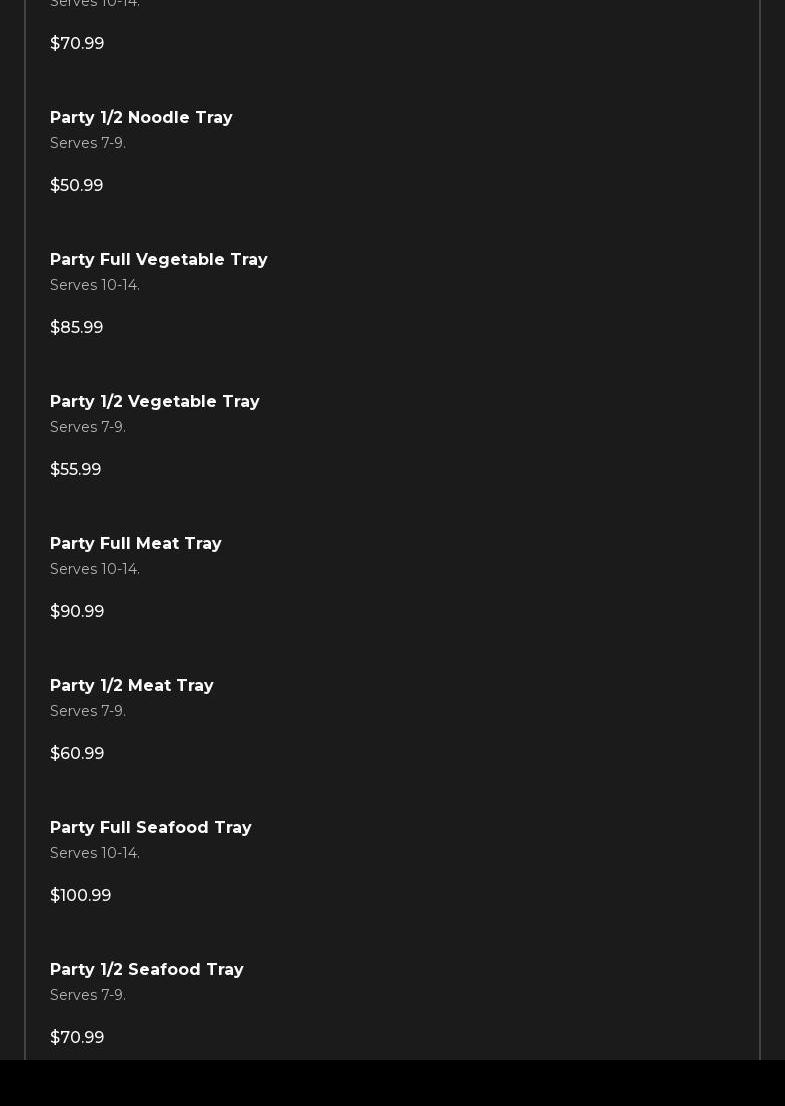
Task: Click serving size under Party Full Meat Tray
Action: (95, 570)
